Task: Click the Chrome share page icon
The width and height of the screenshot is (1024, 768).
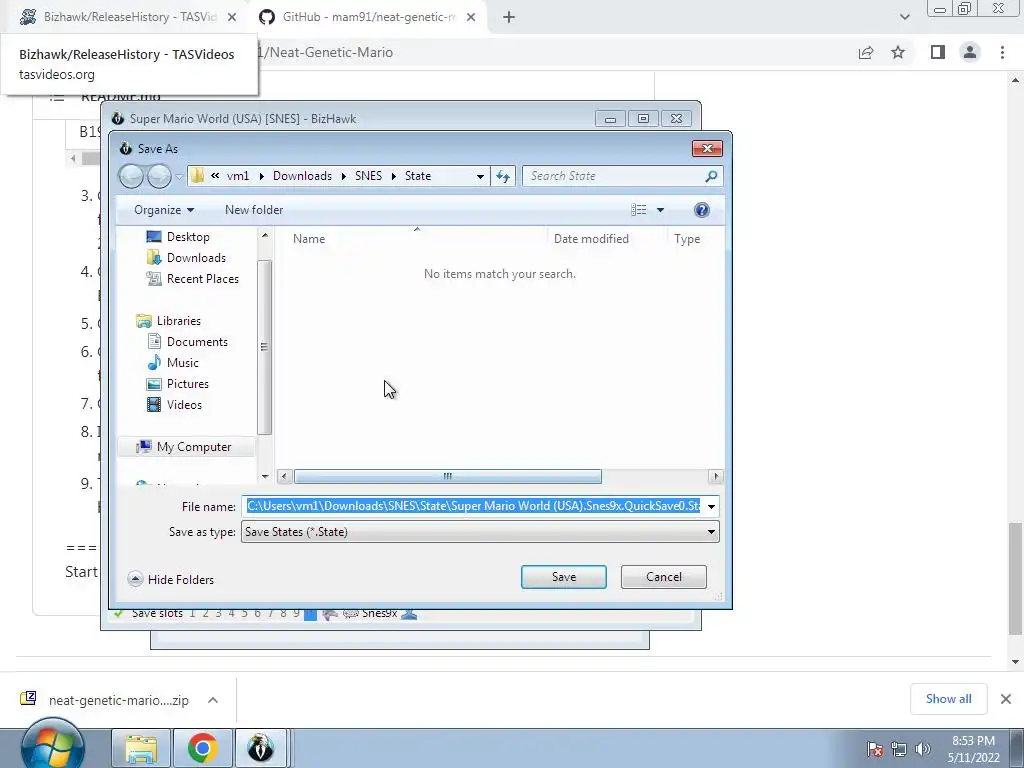Action: [x=866, y=52]
